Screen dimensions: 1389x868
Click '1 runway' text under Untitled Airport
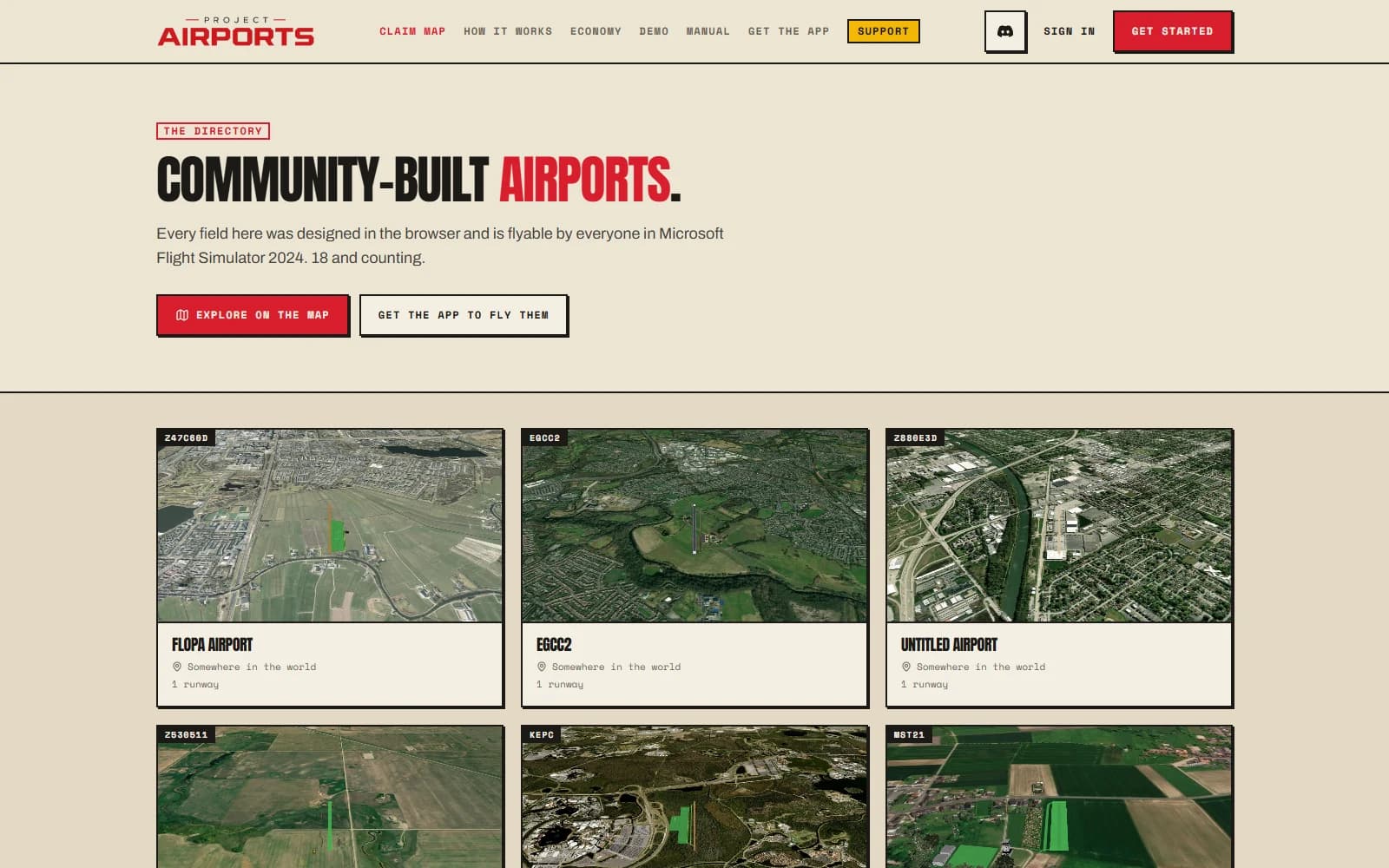click(x=925, y=685)
